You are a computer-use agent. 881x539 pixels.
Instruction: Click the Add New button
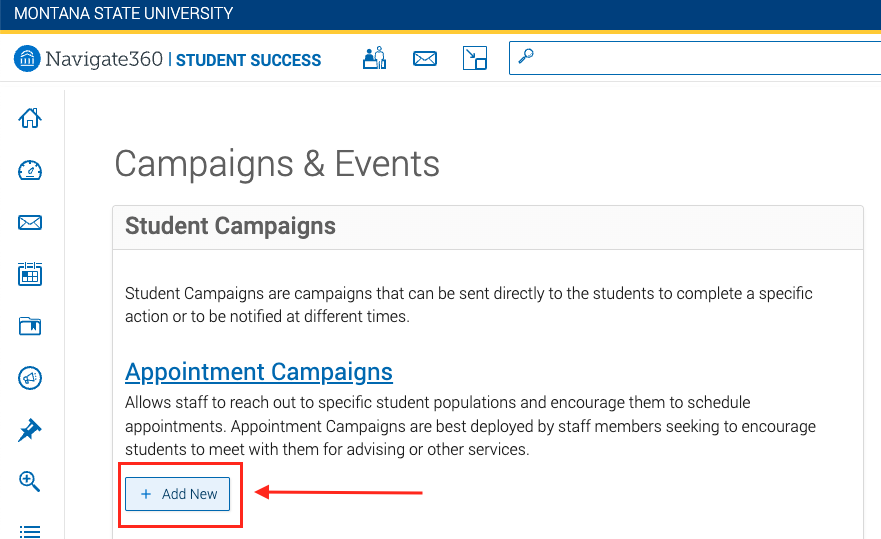[x=178, y=494]
